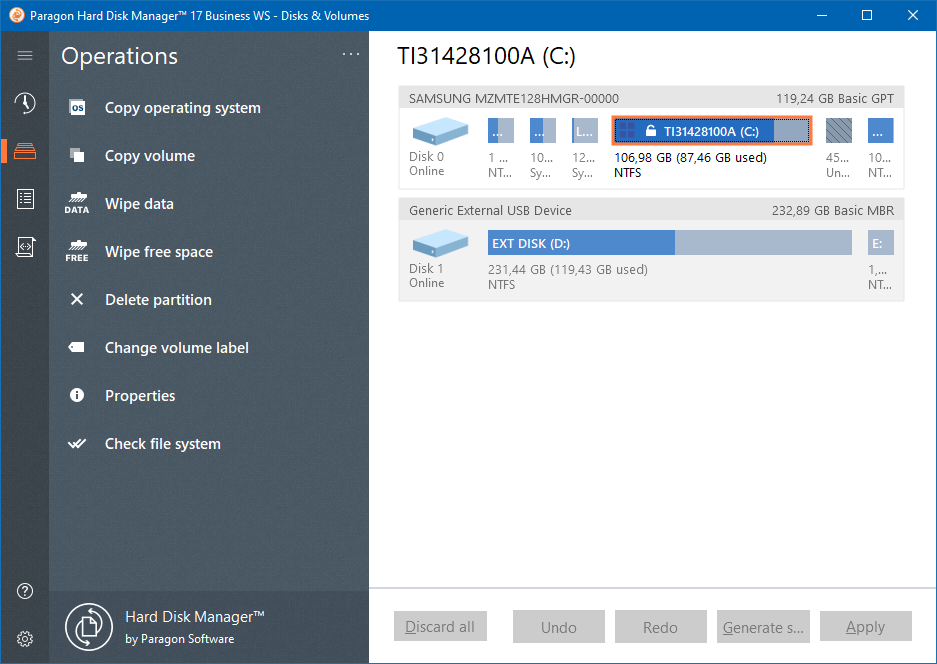Open Settings gear icon
Image resolution: width=937 pixels, height=664 pixels.
coord(25,639)
